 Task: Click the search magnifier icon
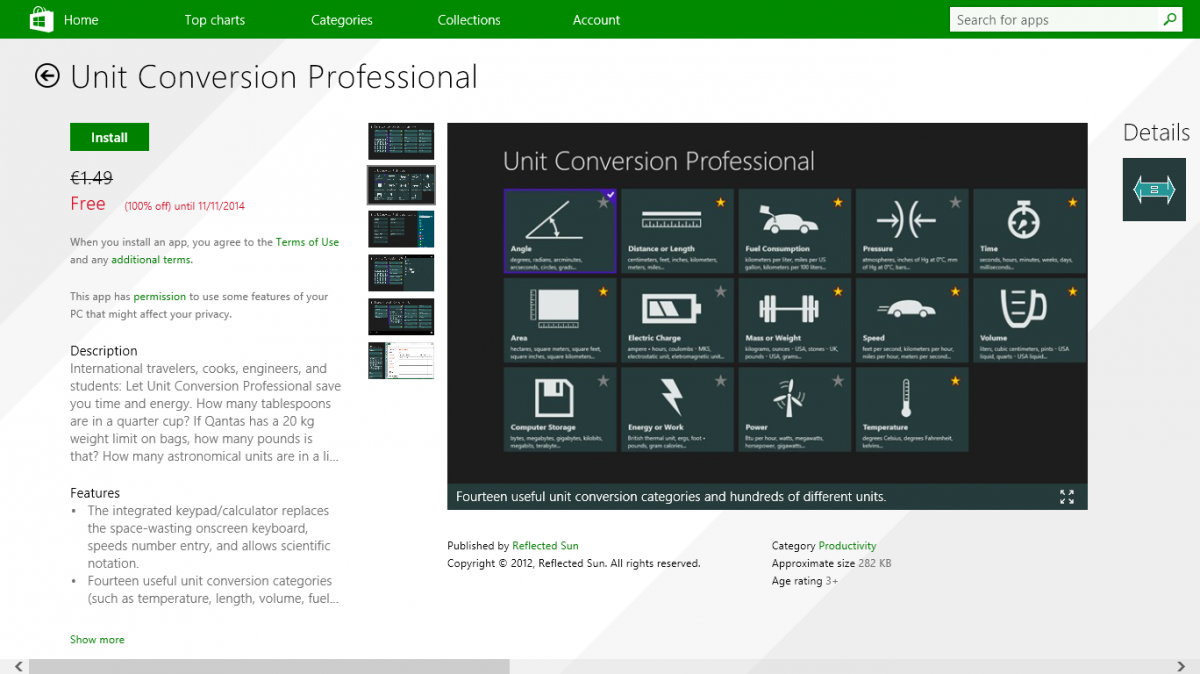[x=1169, y=19]
